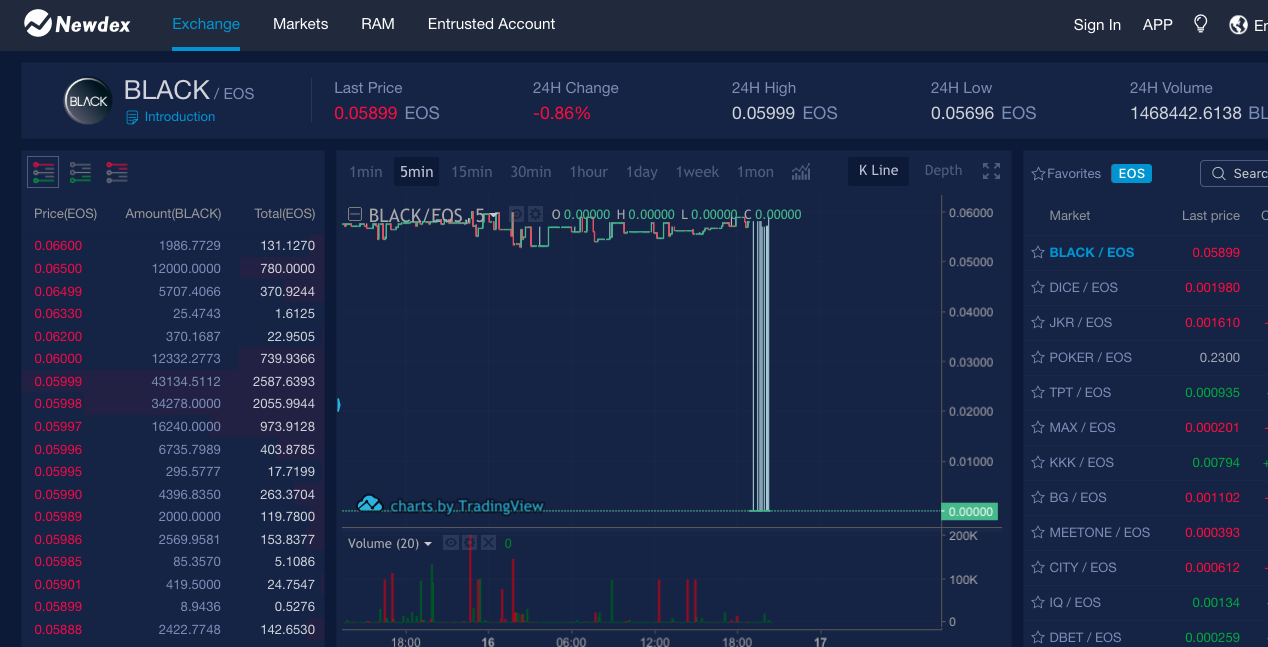The height and width of the screenshot is (647, 1268).
Task: Open the BLACK/EOS, 5 legend dropdown arrow
Action: [493, 215]
